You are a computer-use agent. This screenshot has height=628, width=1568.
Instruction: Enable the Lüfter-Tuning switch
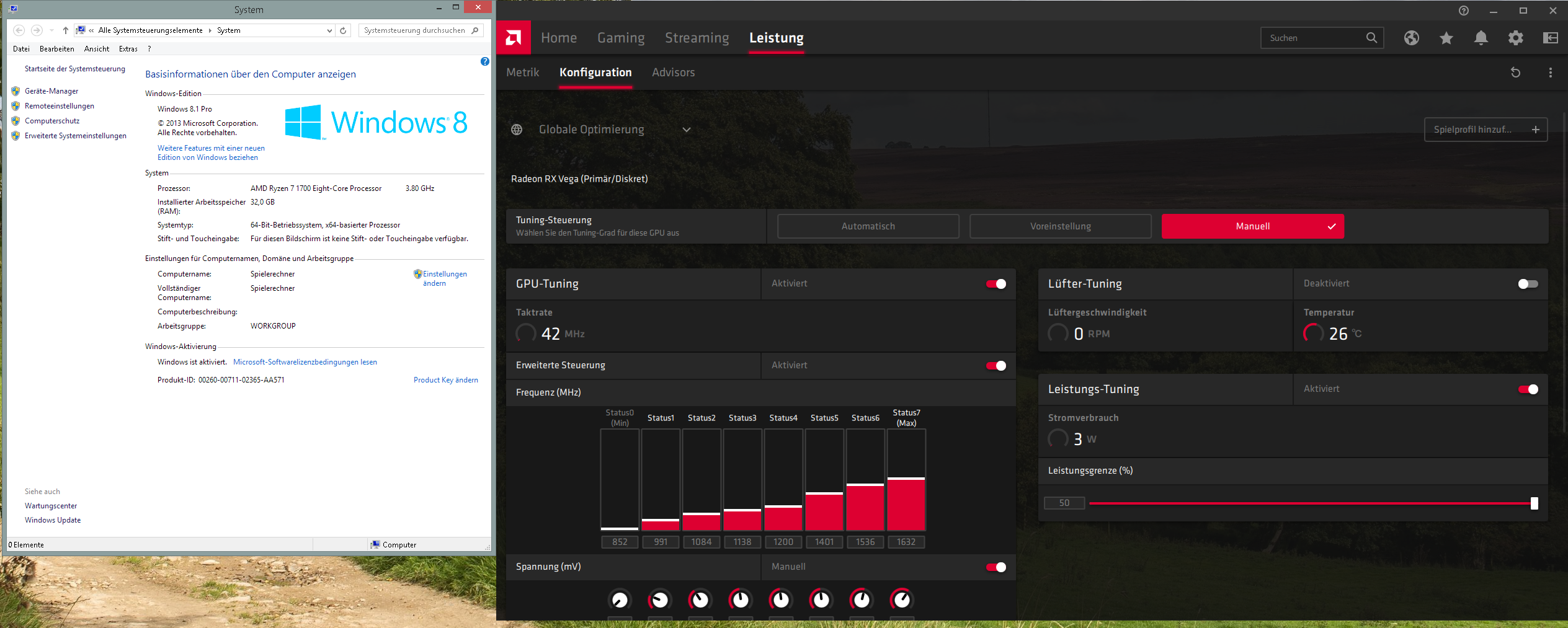click(1528, 284)
